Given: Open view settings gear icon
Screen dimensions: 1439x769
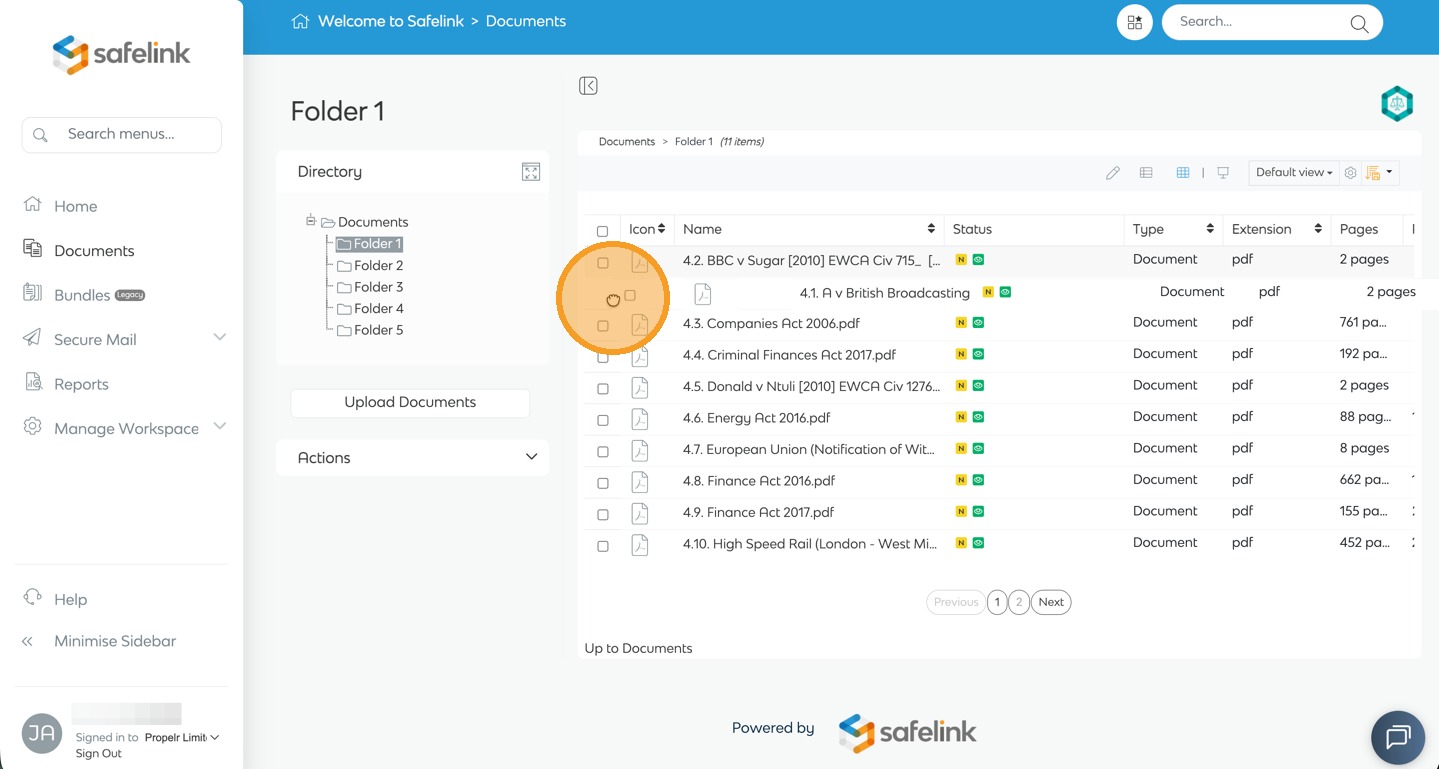Looking at the screenshot, I should (x=1350, y=173).
